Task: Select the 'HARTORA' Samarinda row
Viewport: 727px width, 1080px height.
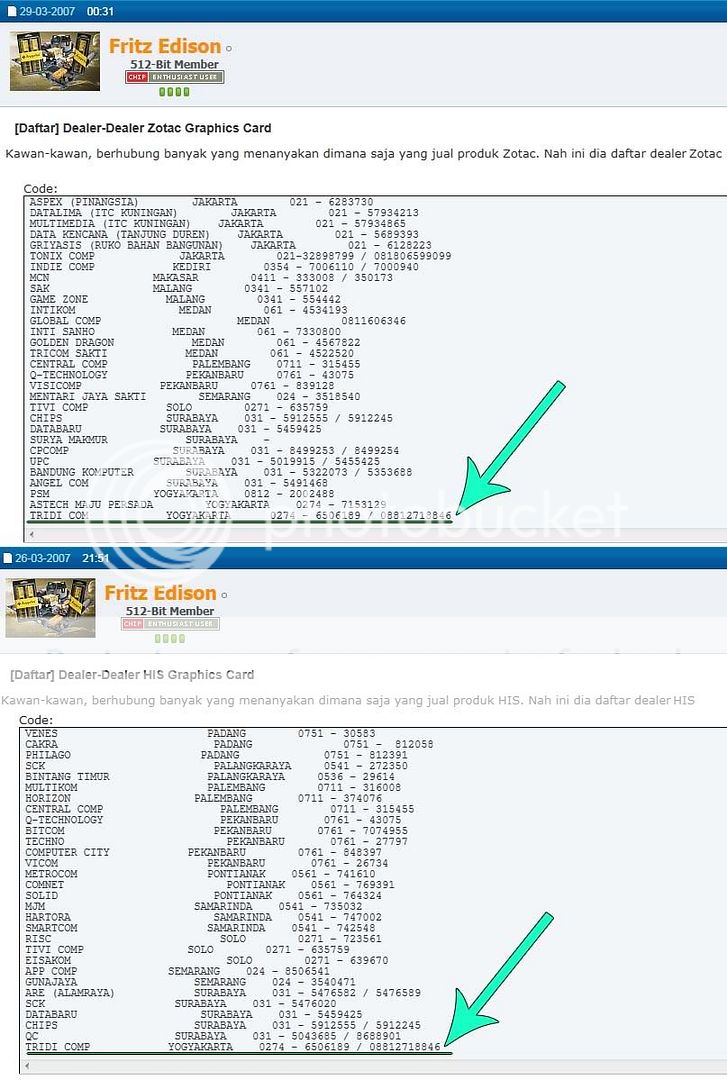Action: tap(203, 917)
